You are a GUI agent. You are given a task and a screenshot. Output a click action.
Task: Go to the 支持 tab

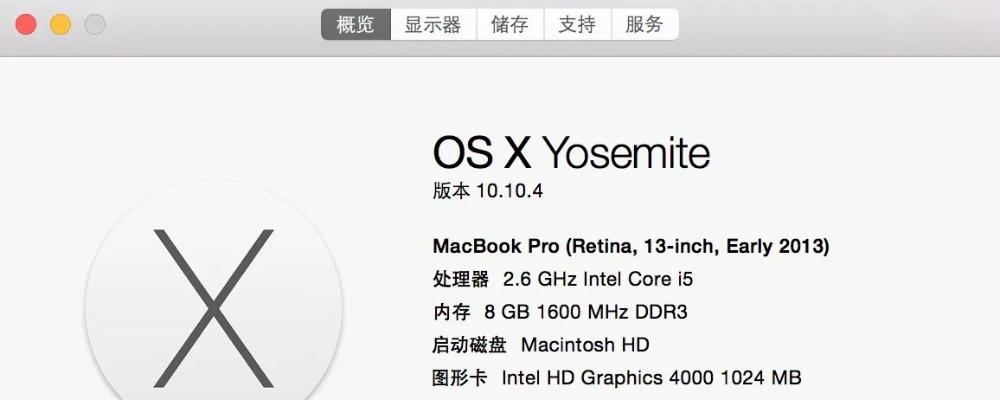coord(577,25)
